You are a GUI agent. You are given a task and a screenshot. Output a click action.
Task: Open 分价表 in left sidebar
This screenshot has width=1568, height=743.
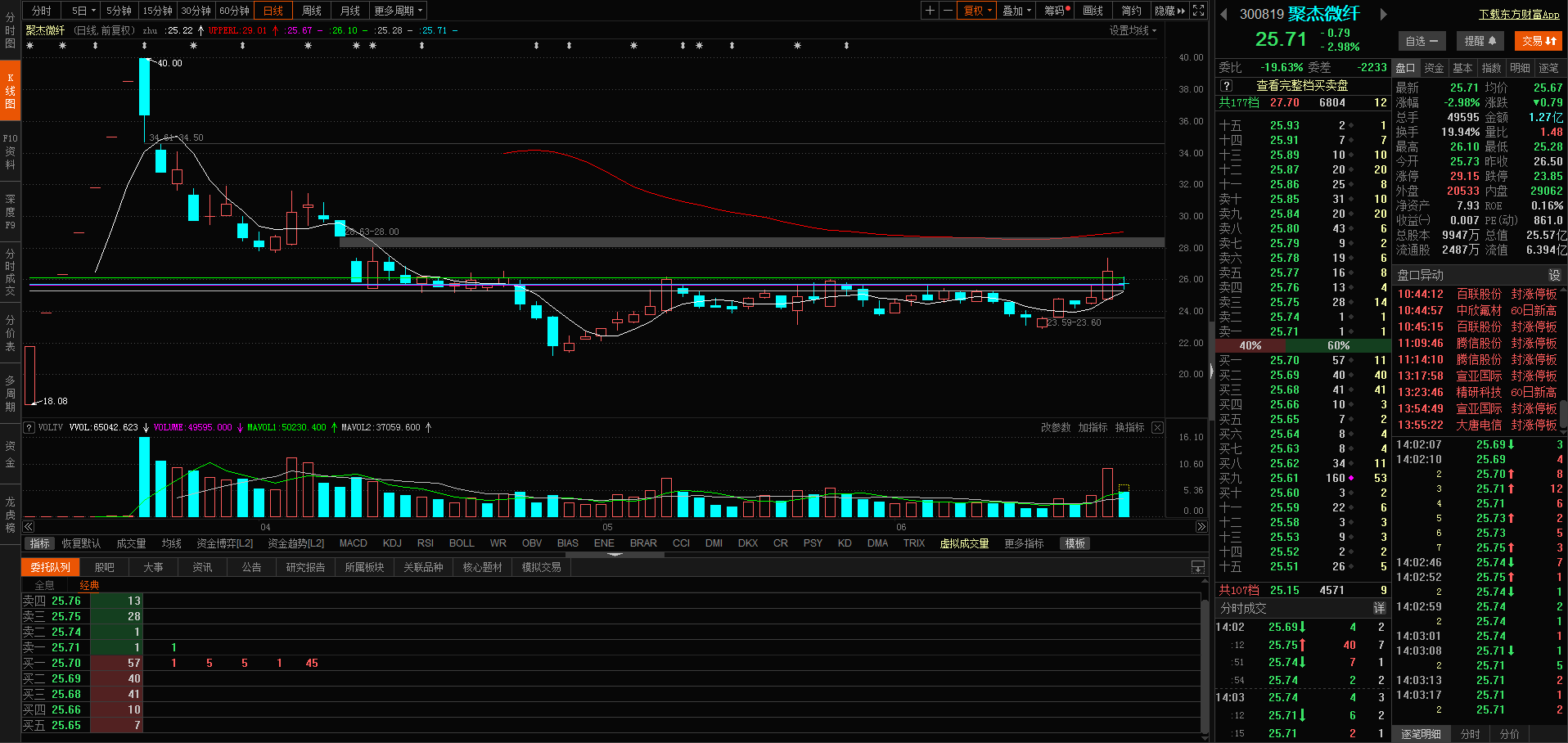(x=10, y=333)
